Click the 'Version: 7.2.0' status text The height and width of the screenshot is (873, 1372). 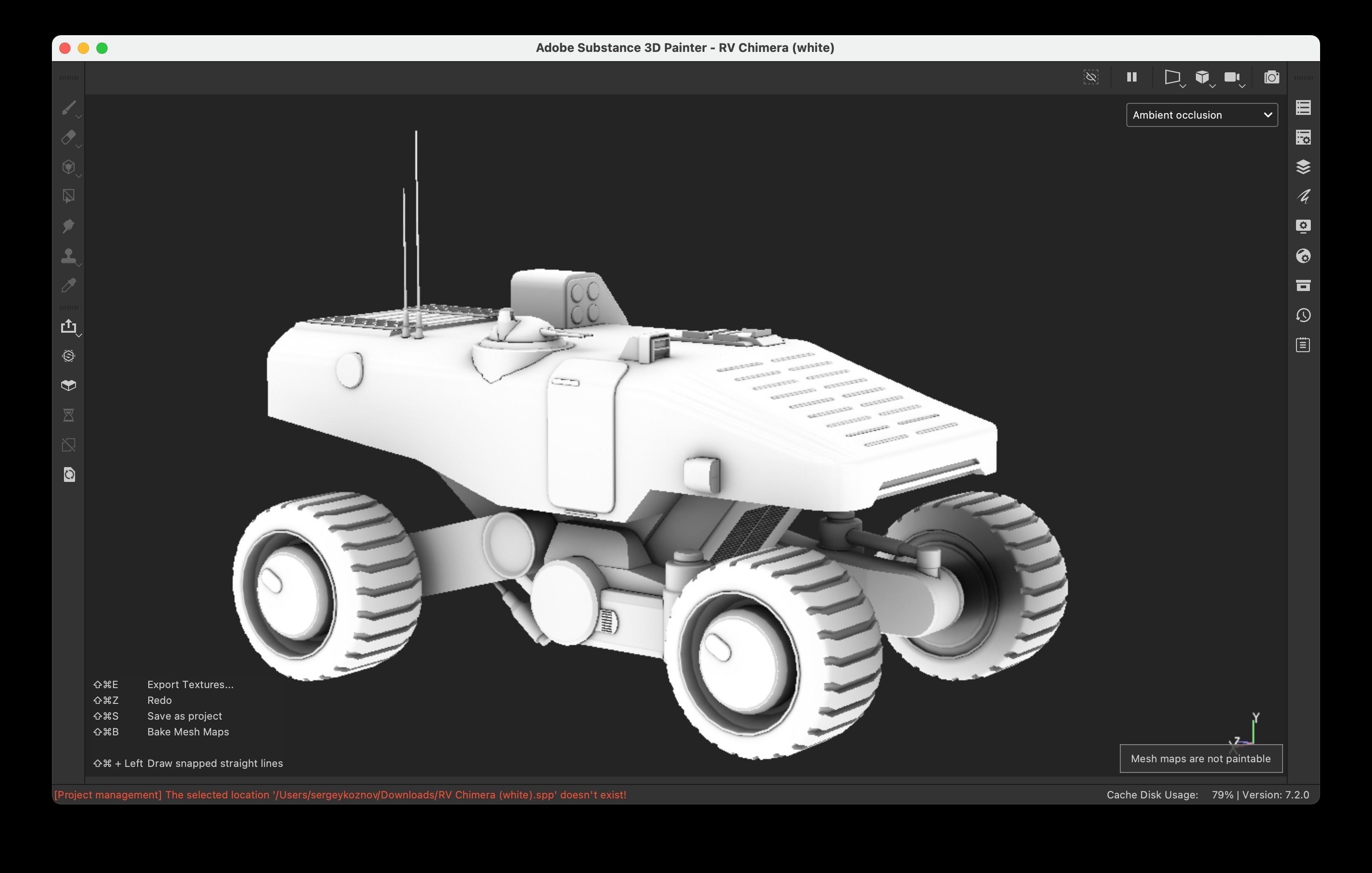[x=1276, y=794]
